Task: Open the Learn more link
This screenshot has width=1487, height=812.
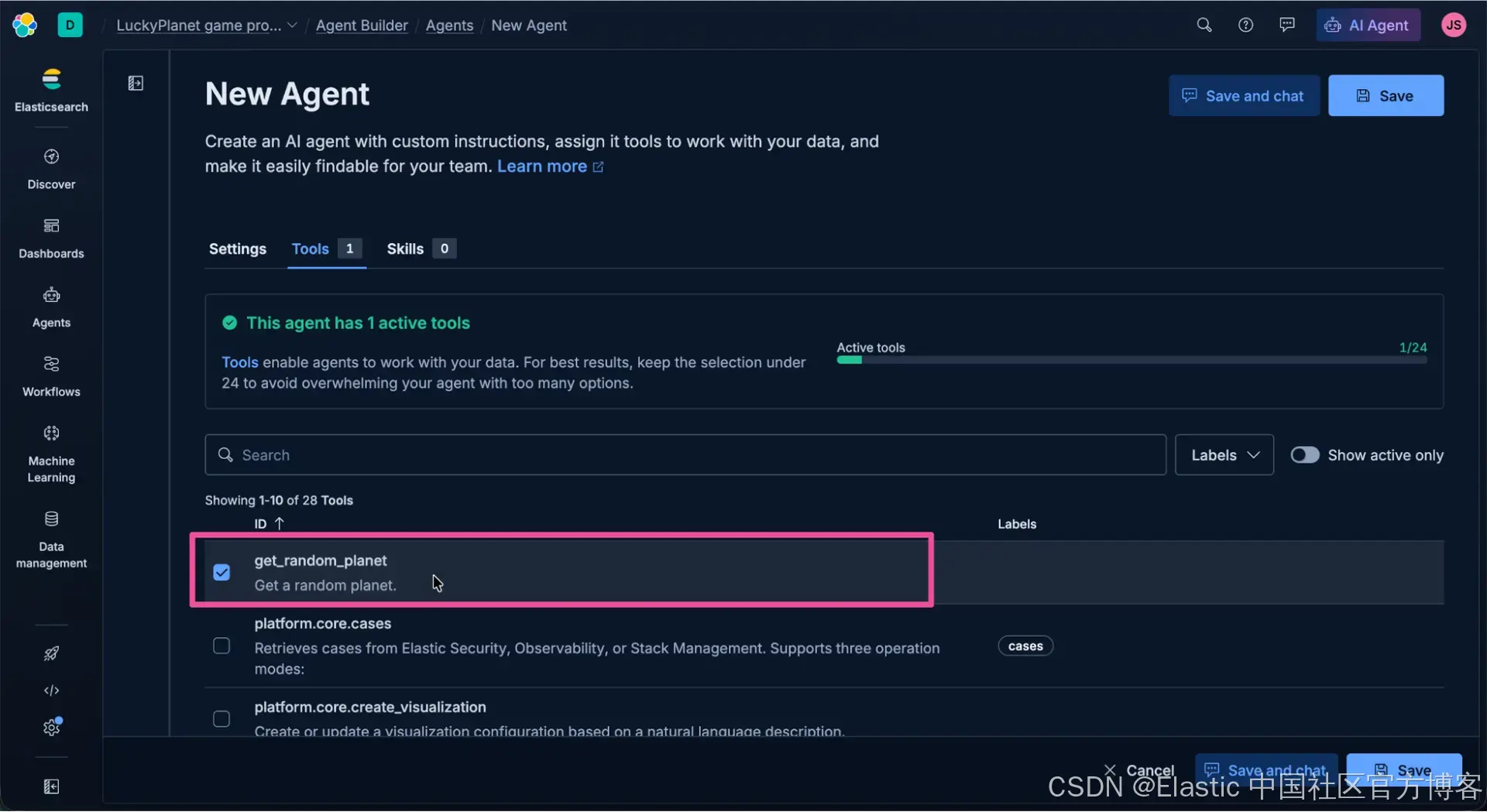Action: [x=550, y=166]
